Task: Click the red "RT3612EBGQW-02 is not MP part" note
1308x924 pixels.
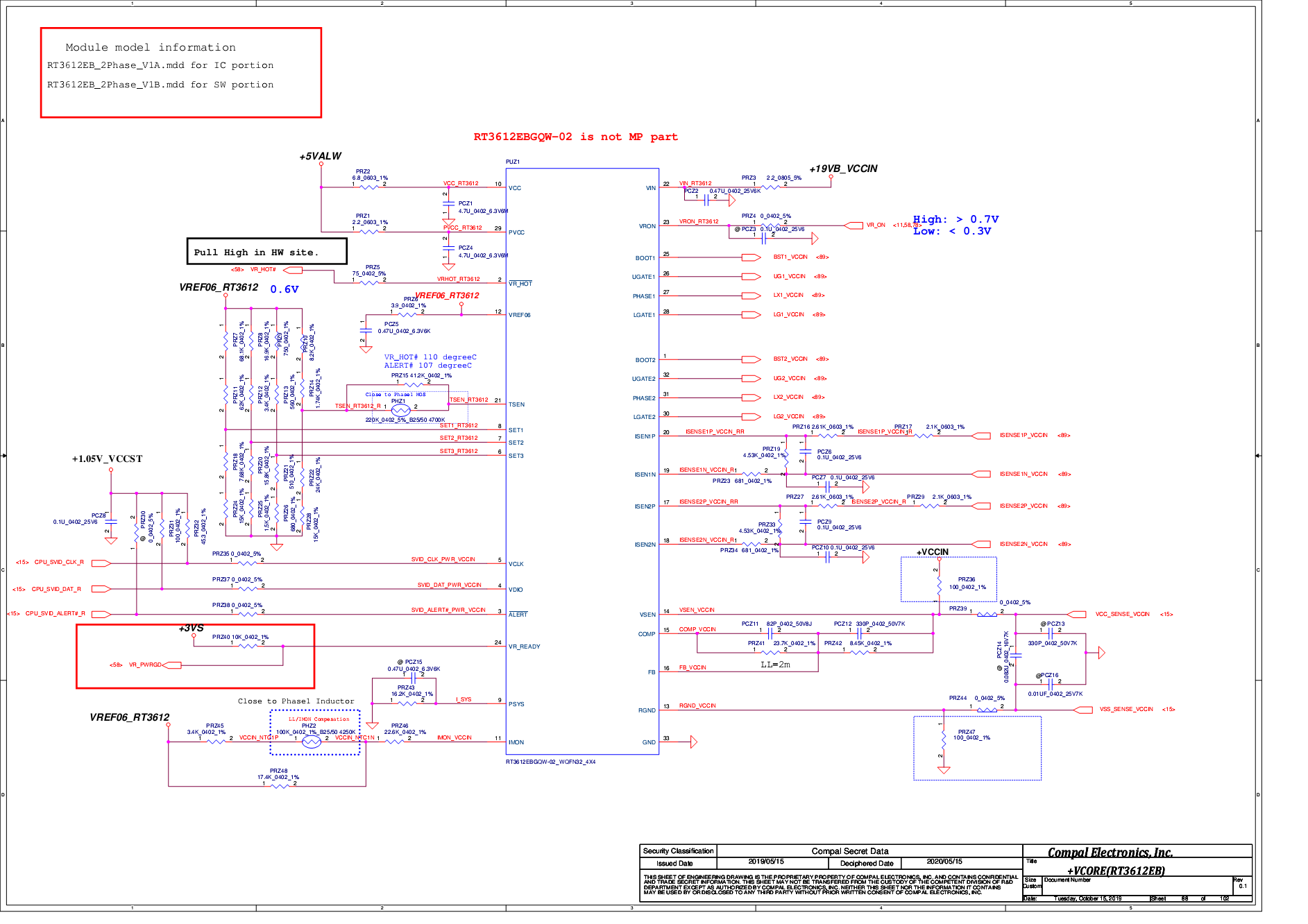Action: 575,137
